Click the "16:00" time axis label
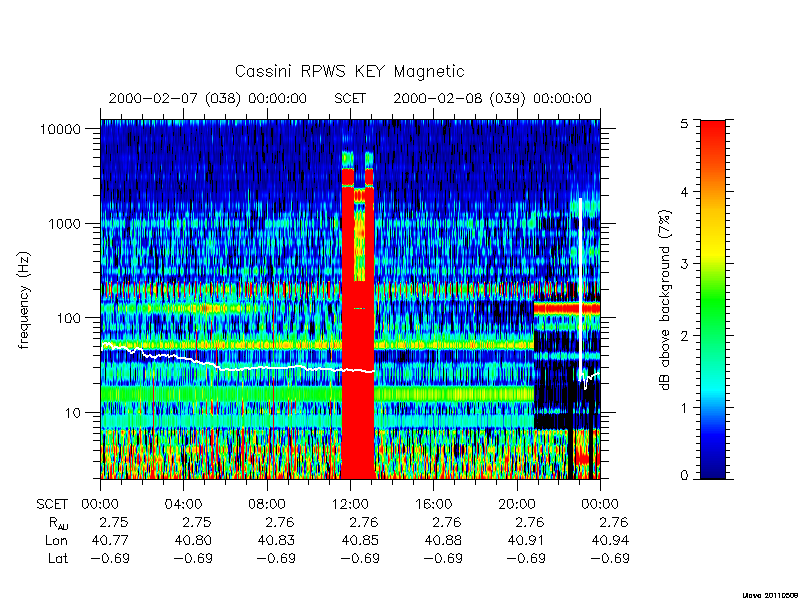Image resolution: width=800 pixels, height=600 pixels. [433, 504]
